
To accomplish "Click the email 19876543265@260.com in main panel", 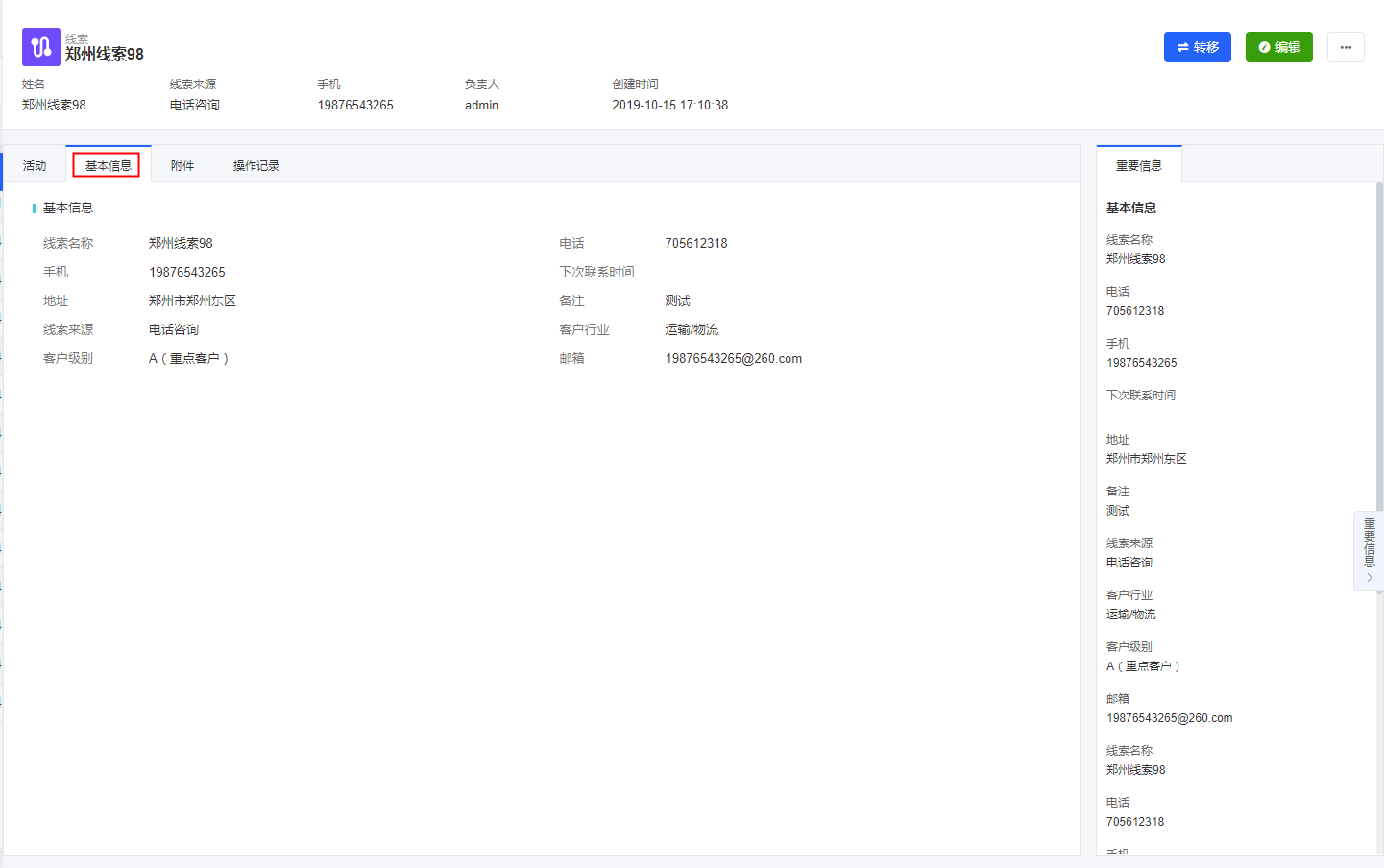I will [x=733, y=359].
